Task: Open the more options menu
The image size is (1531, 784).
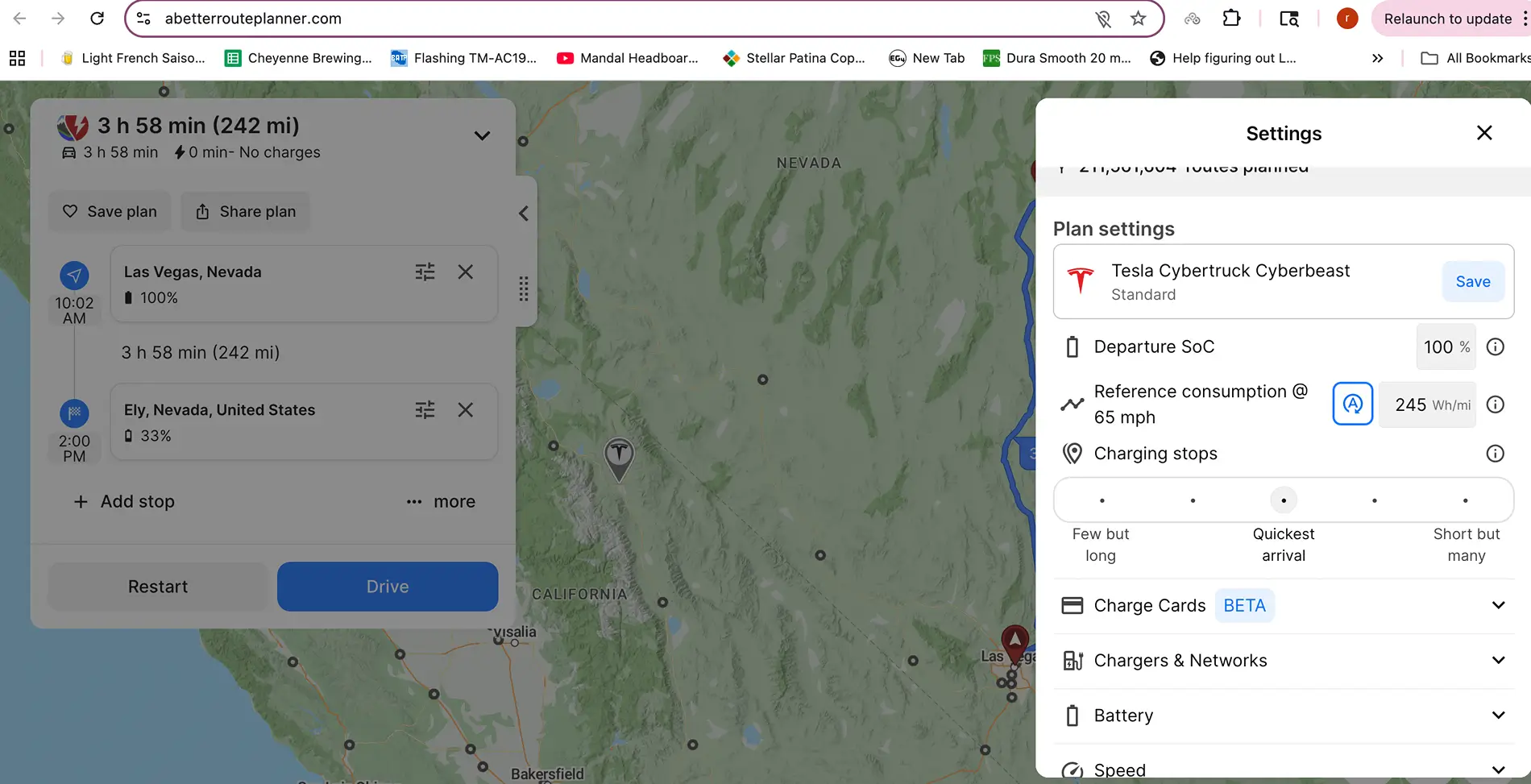Action: pyautogui.click(x=441, y=501)
